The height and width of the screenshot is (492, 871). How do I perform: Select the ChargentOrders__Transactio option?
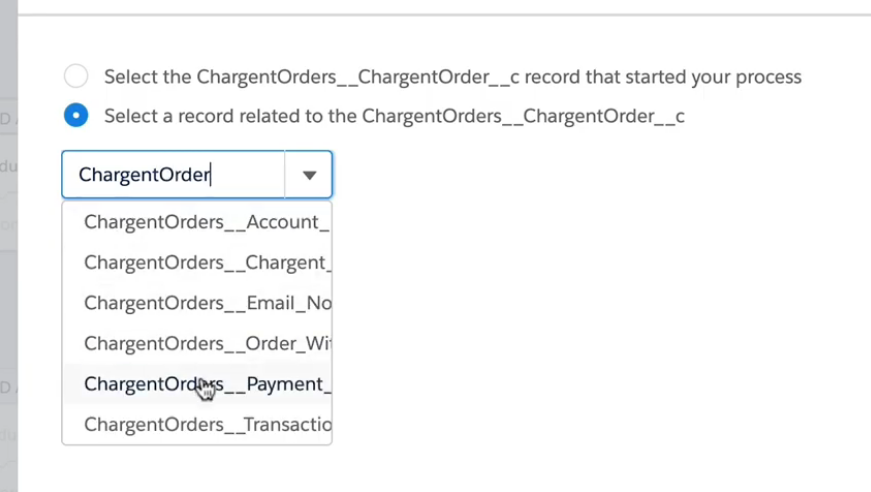206,424
